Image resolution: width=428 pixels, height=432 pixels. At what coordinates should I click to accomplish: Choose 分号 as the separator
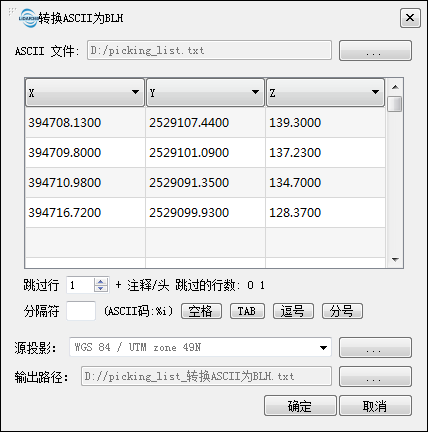coord(342,311)
